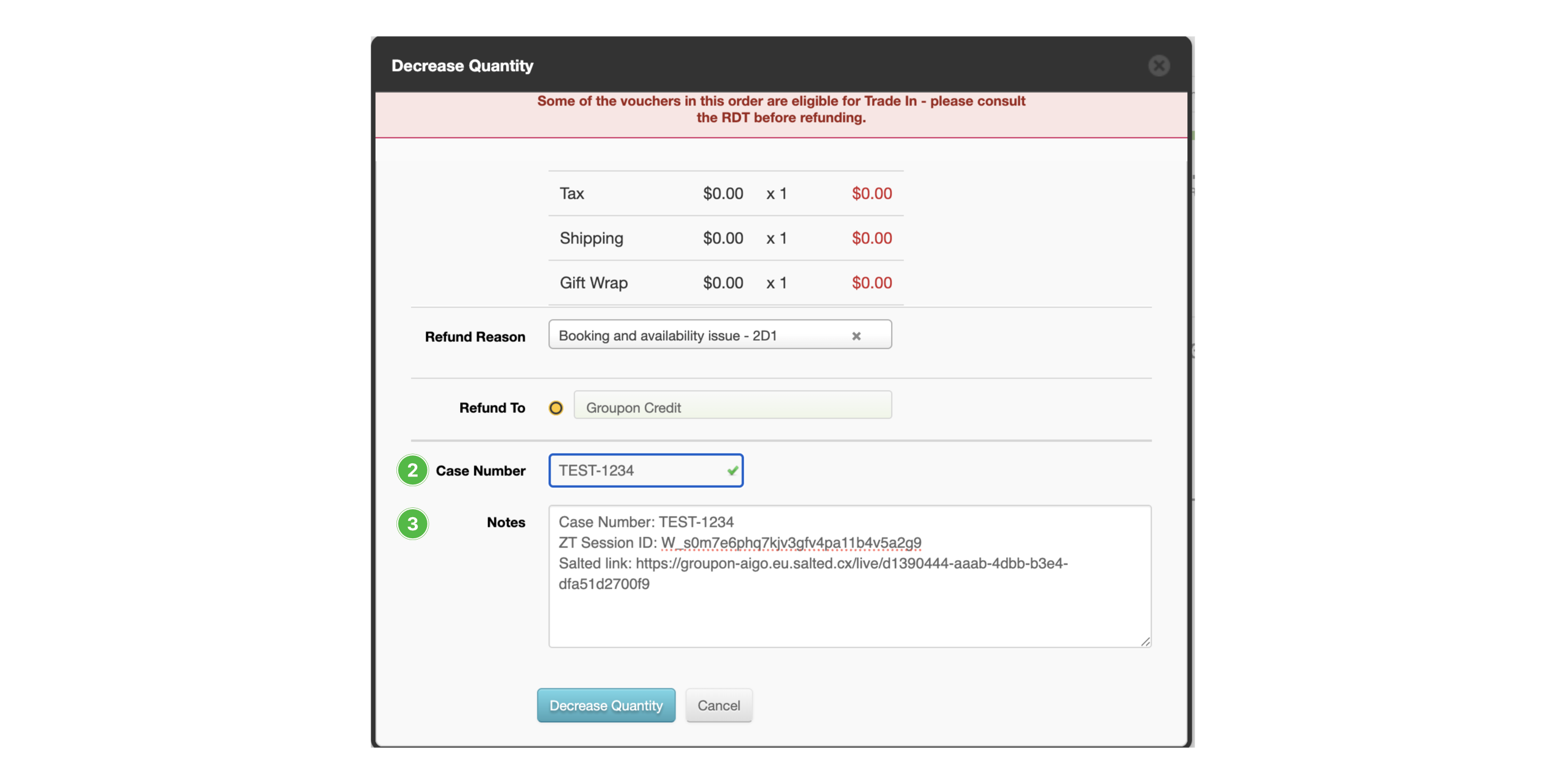Click the Case Number input field
The image size is (1566, 784).
638,470
